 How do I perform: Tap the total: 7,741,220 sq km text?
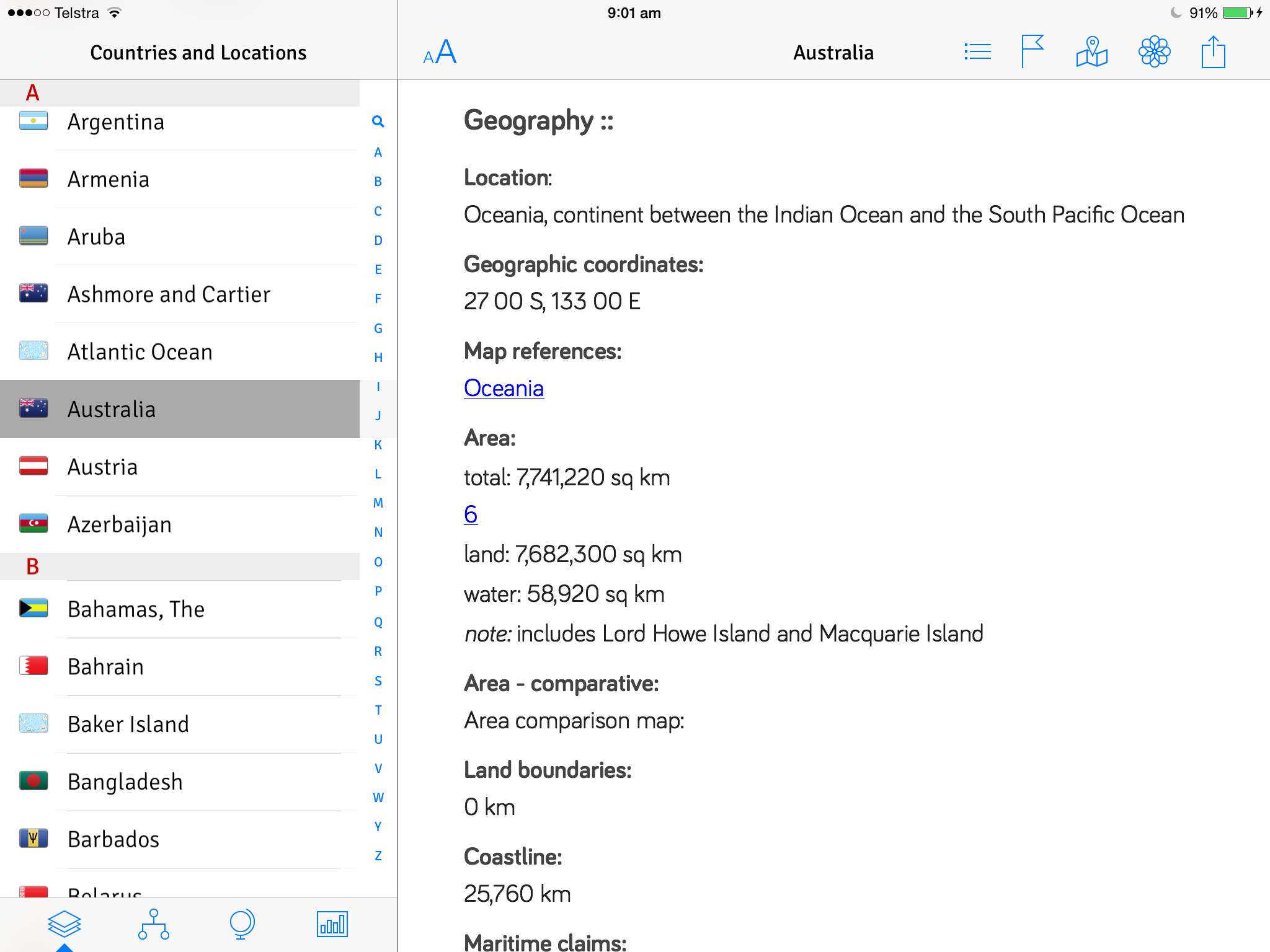pyautogui.click(x=567, y=477)
